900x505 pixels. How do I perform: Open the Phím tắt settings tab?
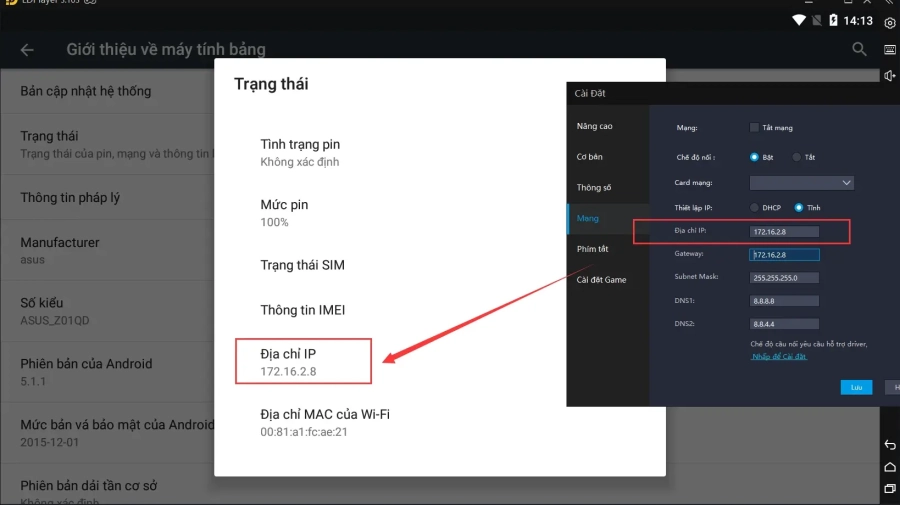pos(592,249)
